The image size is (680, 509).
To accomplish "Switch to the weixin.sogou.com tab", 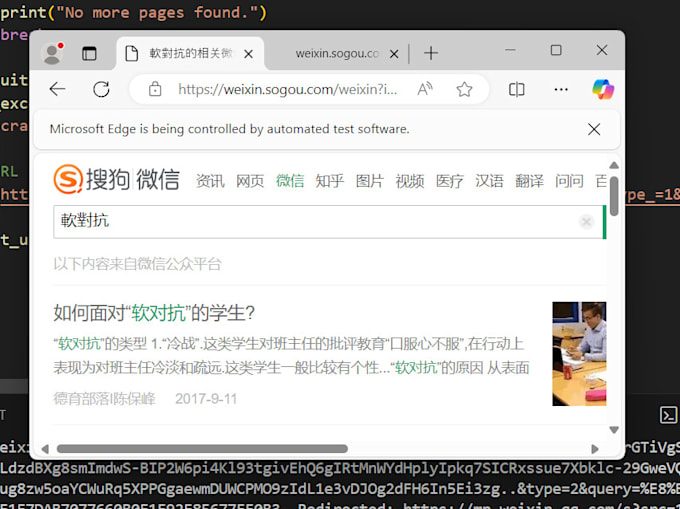I will click(337, 54).
